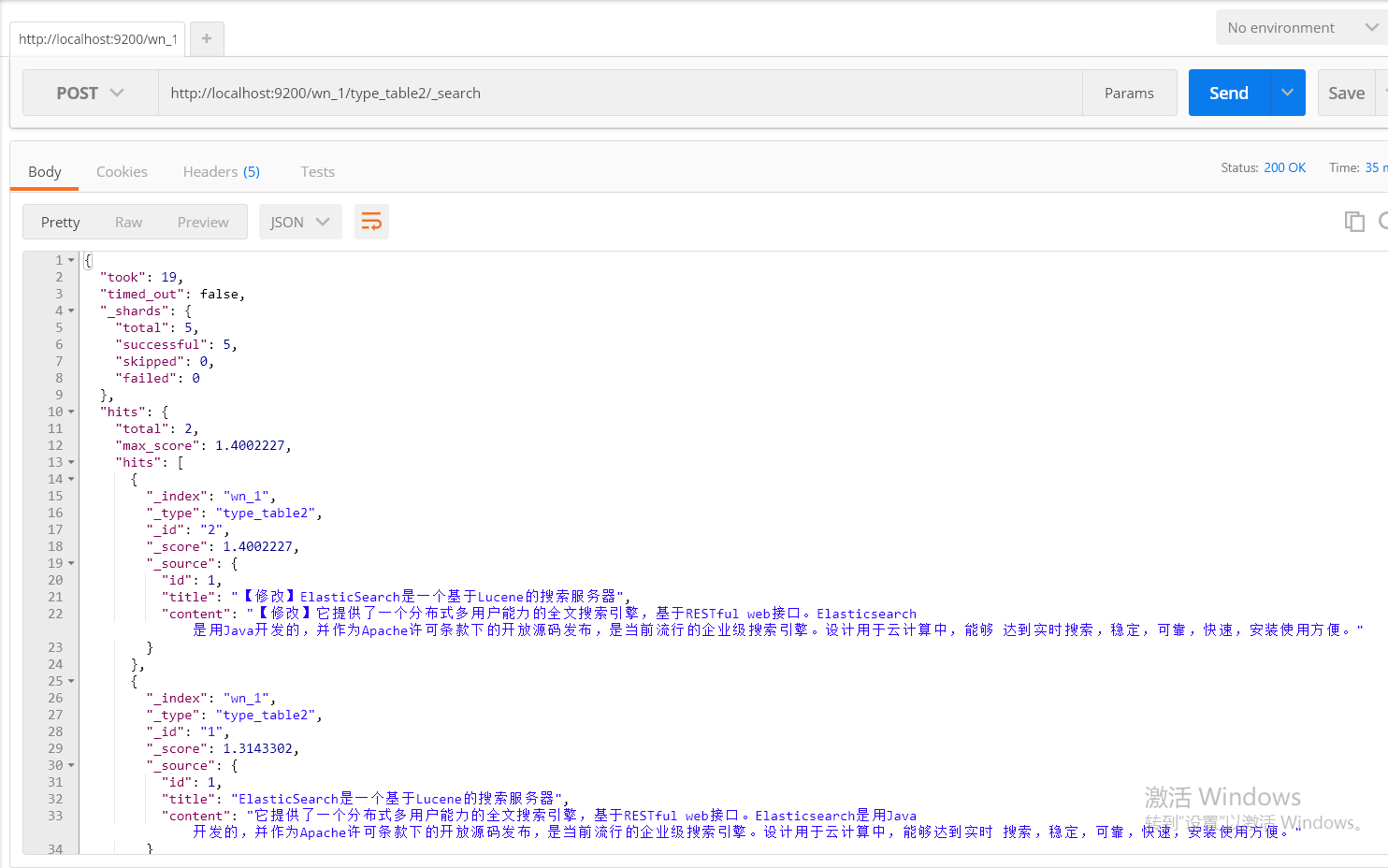
Task: Copy response with the copy icon
Action: coord(1353,222)
